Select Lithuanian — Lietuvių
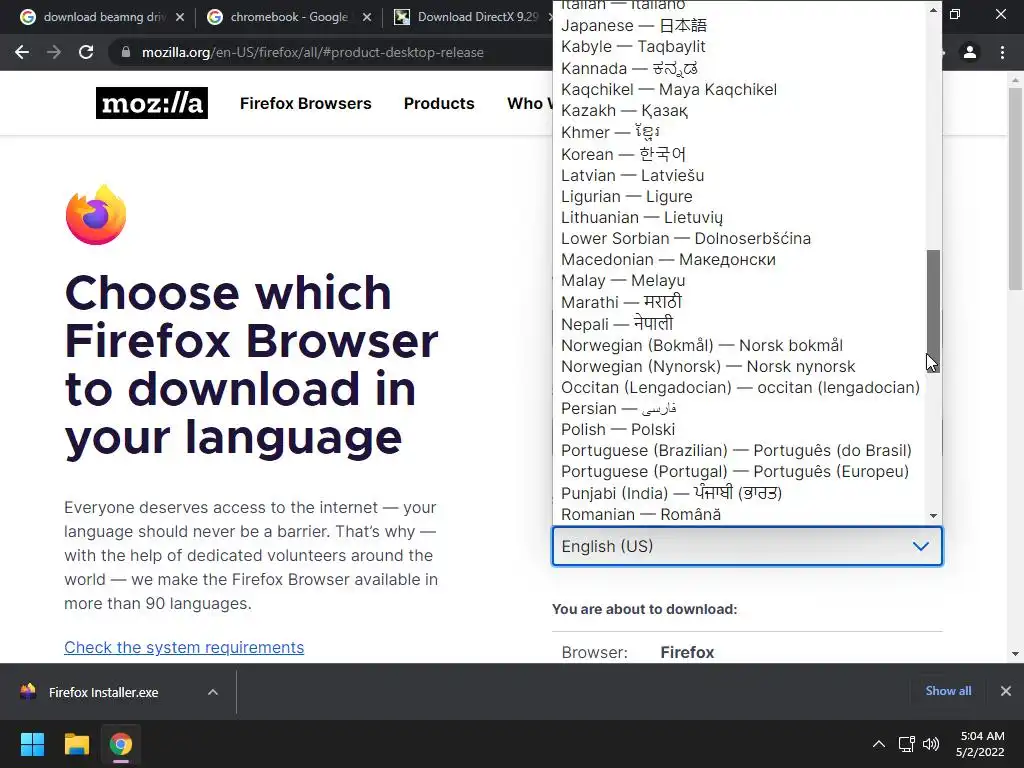The width and height of the screenshot is (1024, 768). coord(739,217)
